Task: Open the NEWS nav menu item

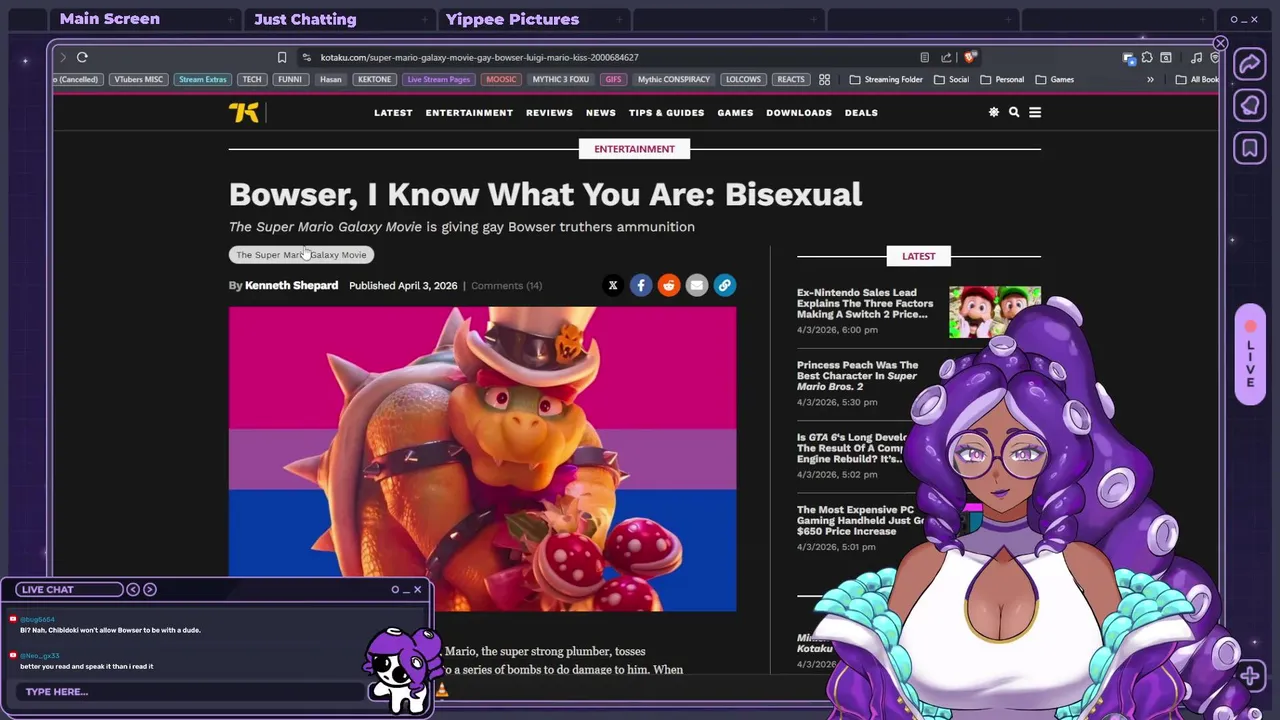Action: coord(601,113)
